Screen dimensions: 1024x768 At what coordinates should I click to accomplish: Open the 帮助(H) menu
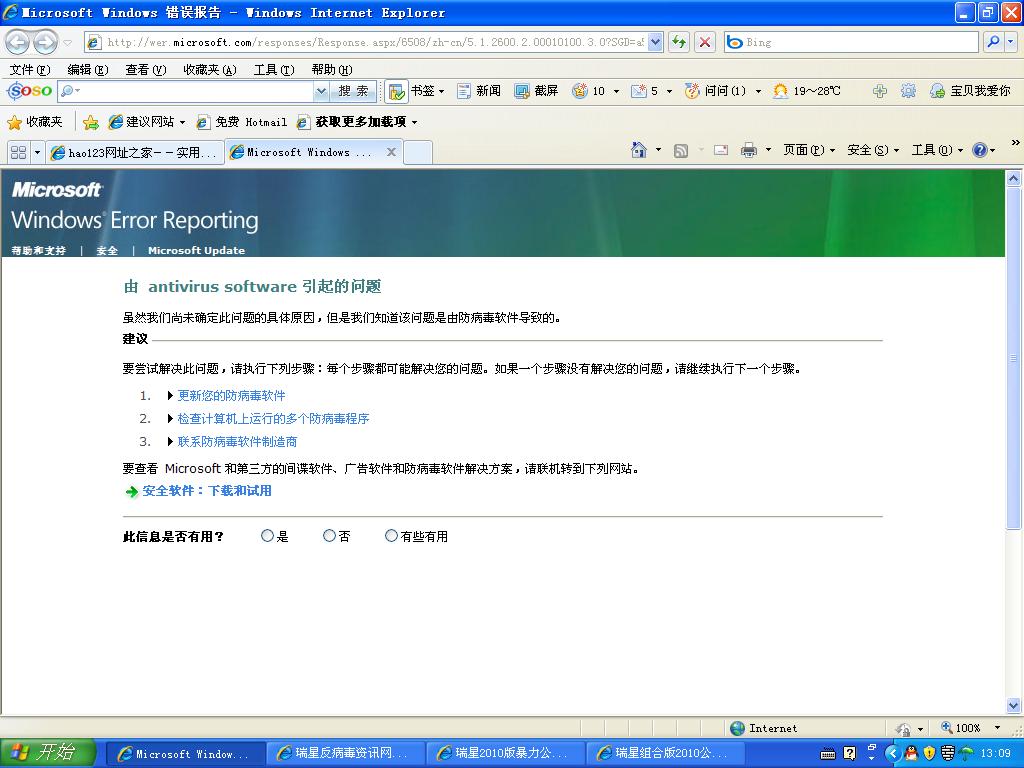332,70
